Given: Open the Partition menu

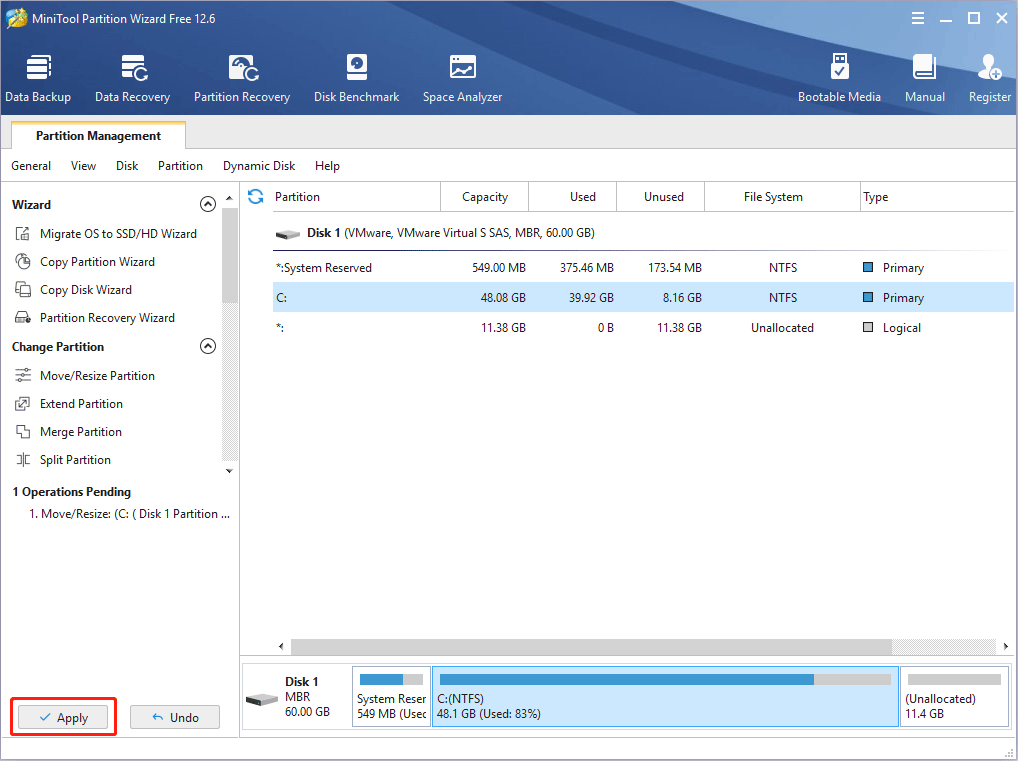Looking at the screenshot, I should [x=180, y=166].
